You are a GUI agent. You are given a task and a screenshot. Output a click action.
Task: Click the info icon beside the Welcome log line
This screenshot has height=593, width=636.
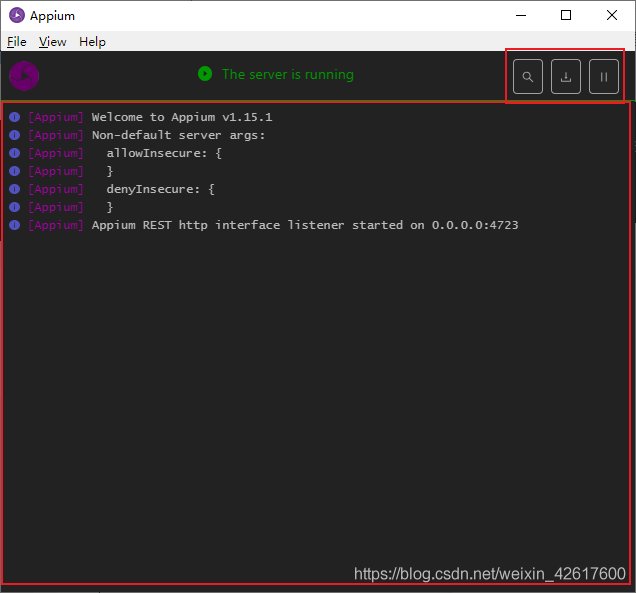click(15, 117)
